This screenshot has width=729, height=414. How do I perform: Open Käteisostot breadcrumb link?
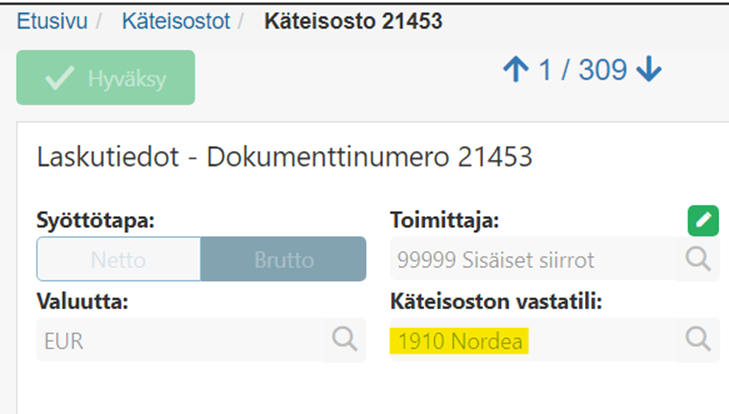pos(176,21)
